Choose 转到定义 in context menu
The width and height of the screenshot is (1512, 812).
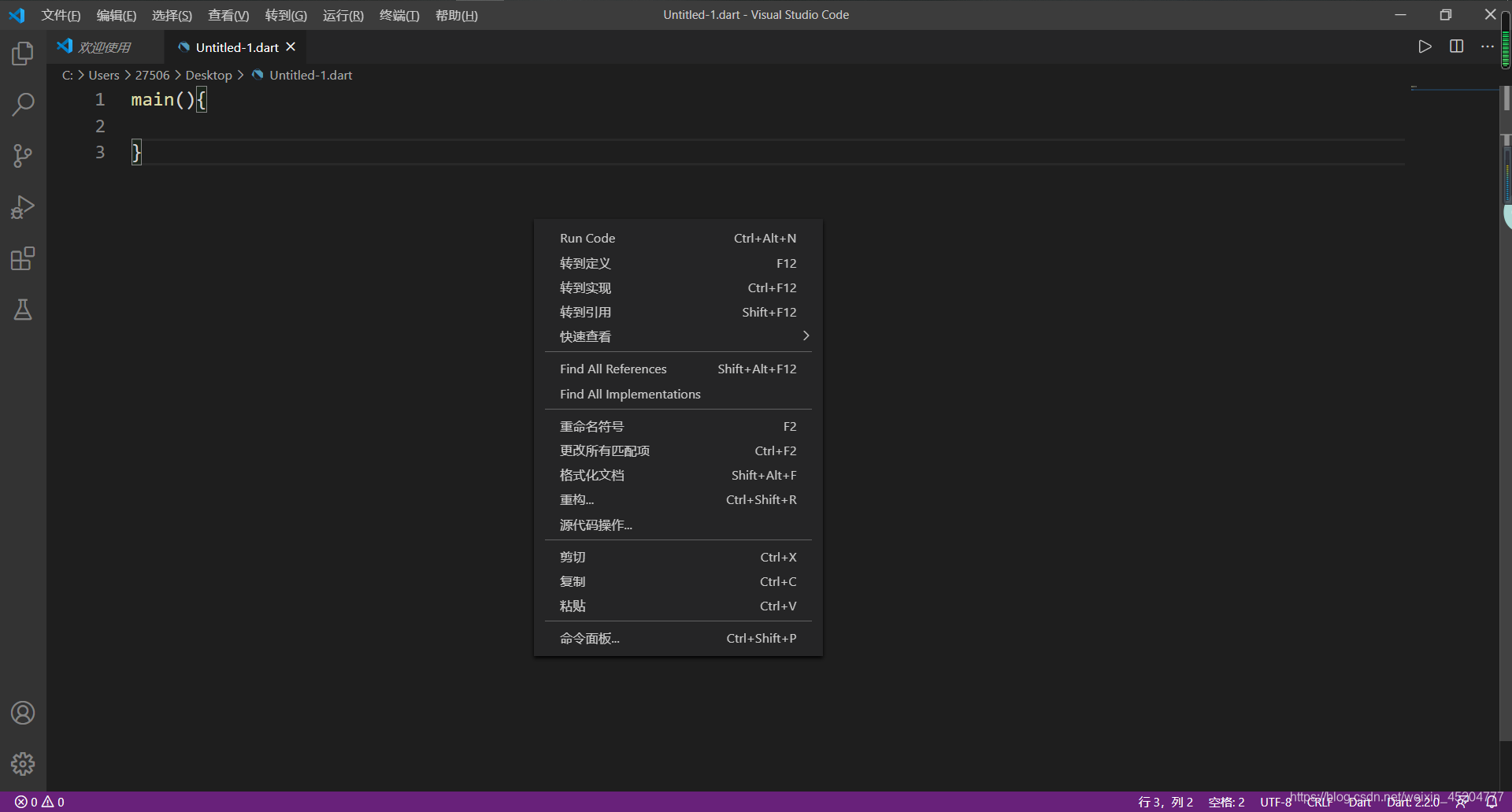[678, 263]
